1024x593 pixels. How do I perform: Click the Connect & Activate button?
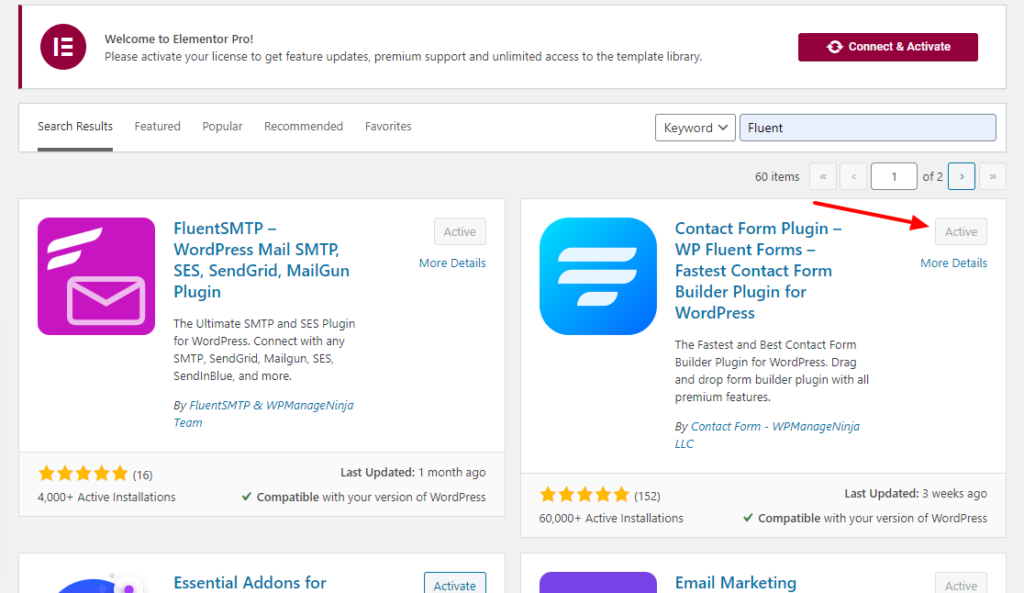888,47
